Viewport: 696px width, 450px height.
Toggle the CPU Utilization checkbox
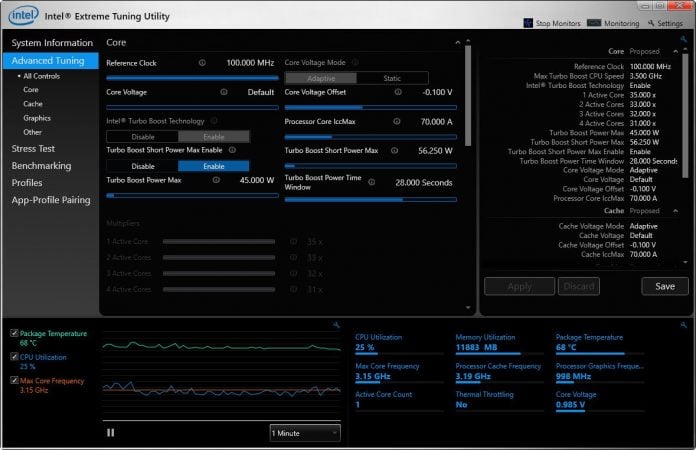tap(13, 356)
